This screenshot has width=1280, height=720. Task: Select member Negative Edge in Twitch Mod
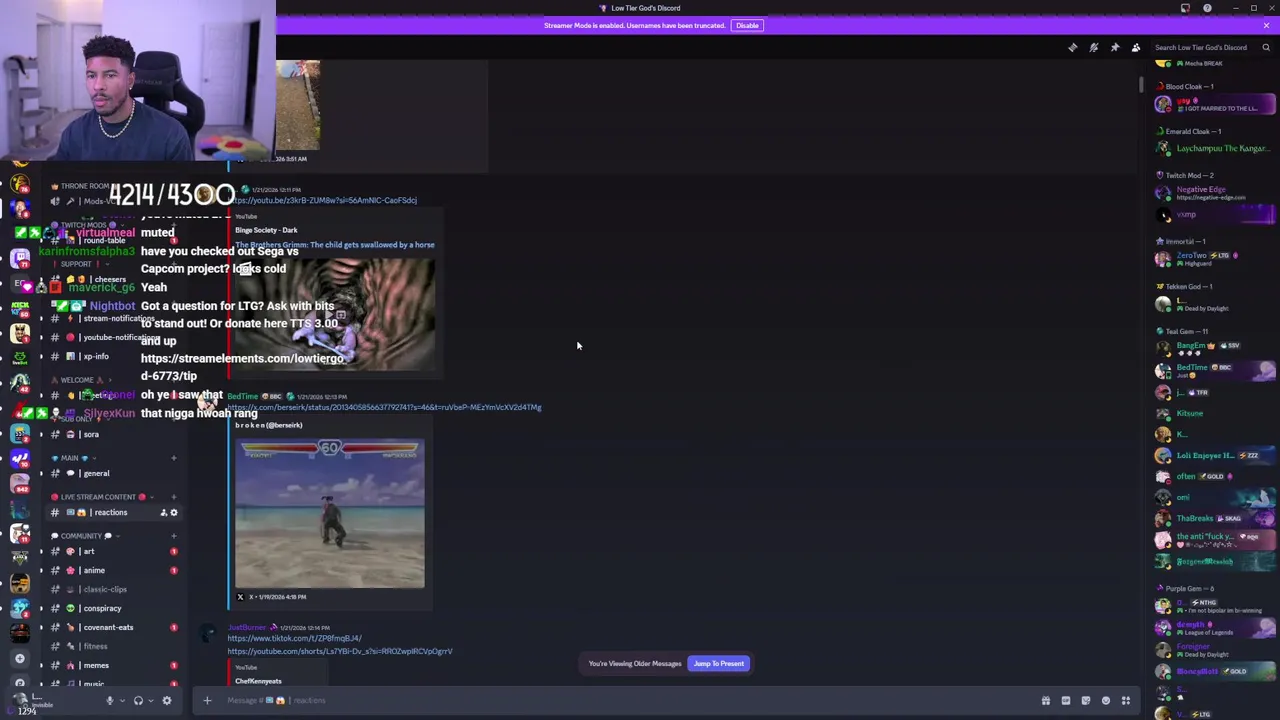coord(1212,192)
